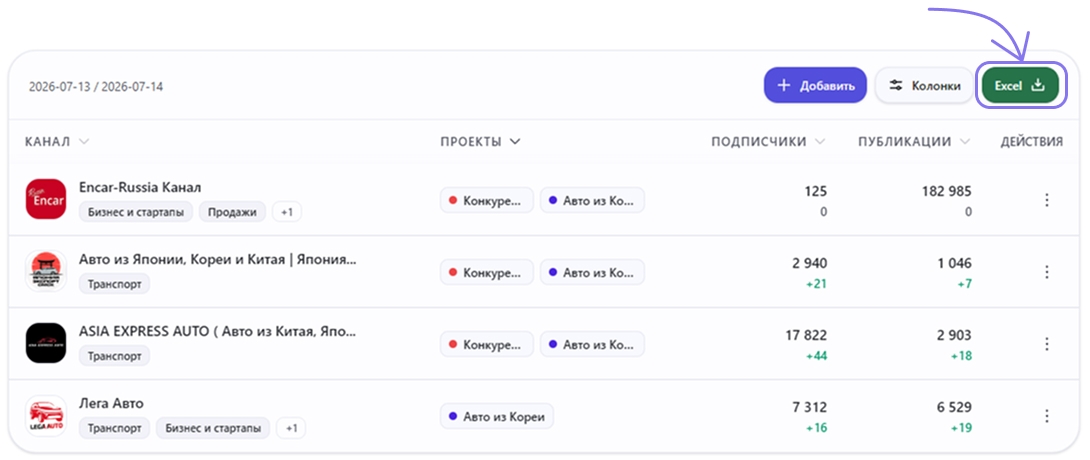Expand the Проекты column dropdown
The height and width of the screenshot is (460, 1090).
[480, 142]
